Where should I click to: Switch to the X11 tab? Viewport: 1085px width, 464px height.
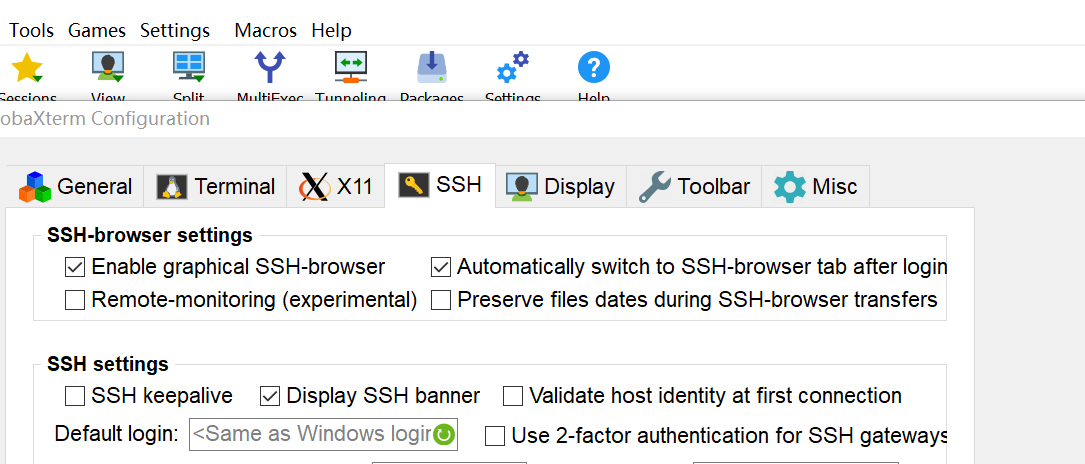tap(337, 186)
